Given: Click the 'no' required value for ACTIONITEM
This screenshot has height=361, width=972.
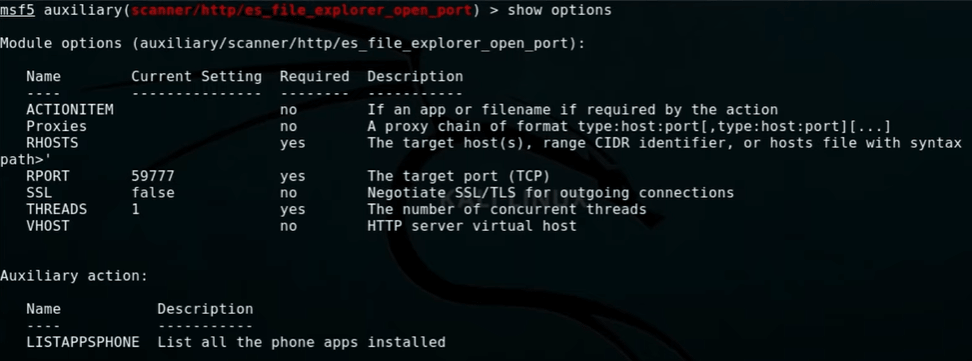Looking at the screenshot, I should point(288,110).
